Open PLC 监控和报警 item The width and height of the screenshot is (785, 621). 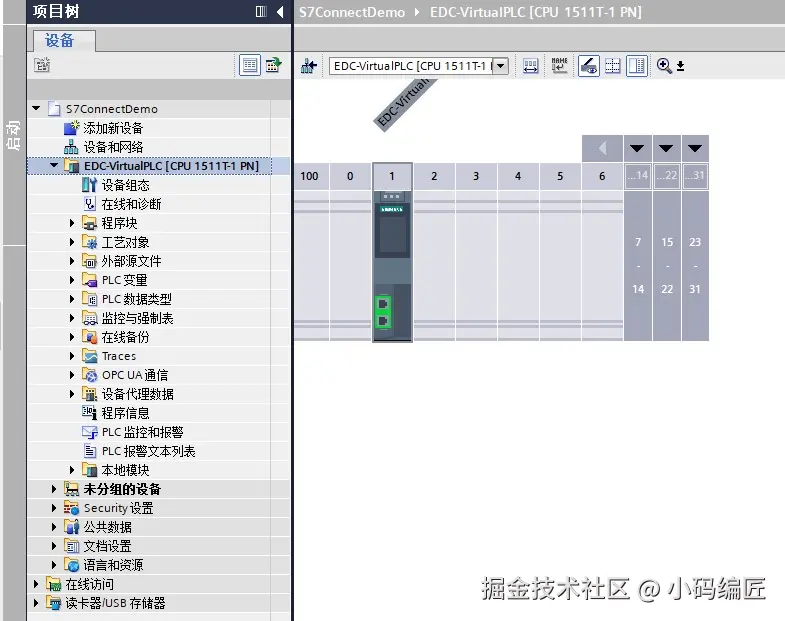point(142,432)
